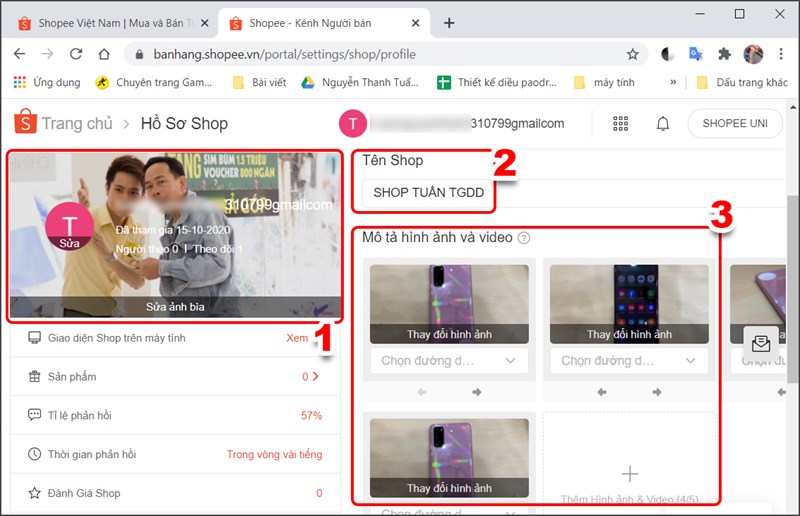Image resolution: width=800 pixels, height=516 pixels.
Task: Open the Google Translate extension
Action: [696, 54]
